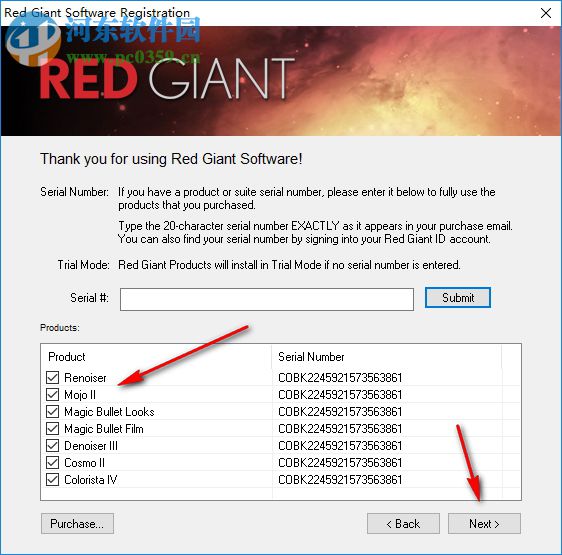The image size is (562, 555).
Task: Click serial number in Magic Bullet Film row
Action: [340, 429]
